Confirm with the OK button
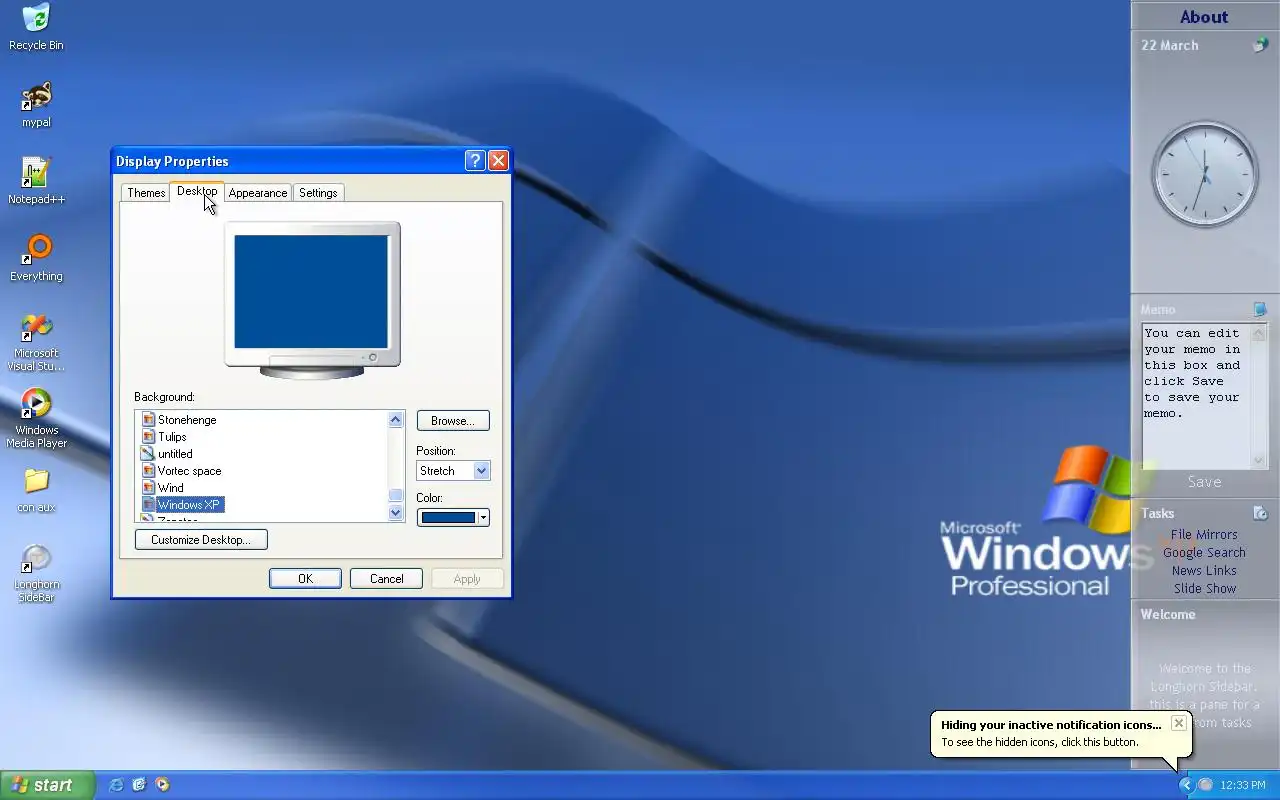Screen dimensions: 1280x800 pyautogui.click(x=305, y=579)
